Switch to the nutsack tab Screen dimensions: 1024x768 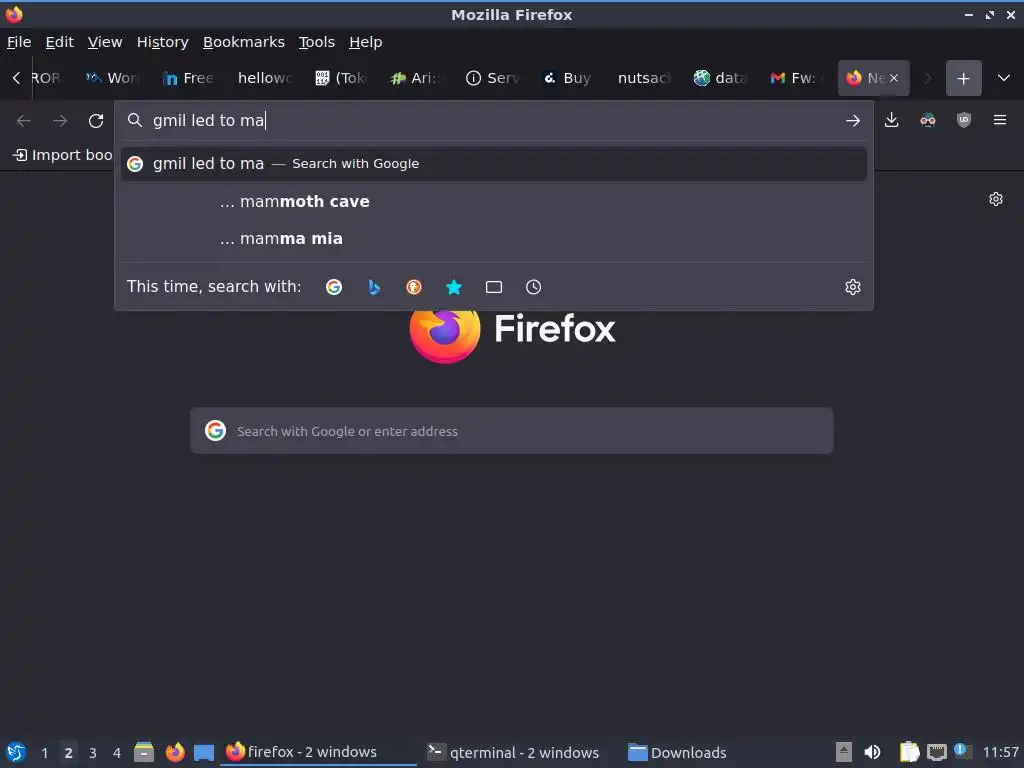(x=645, y=78)
